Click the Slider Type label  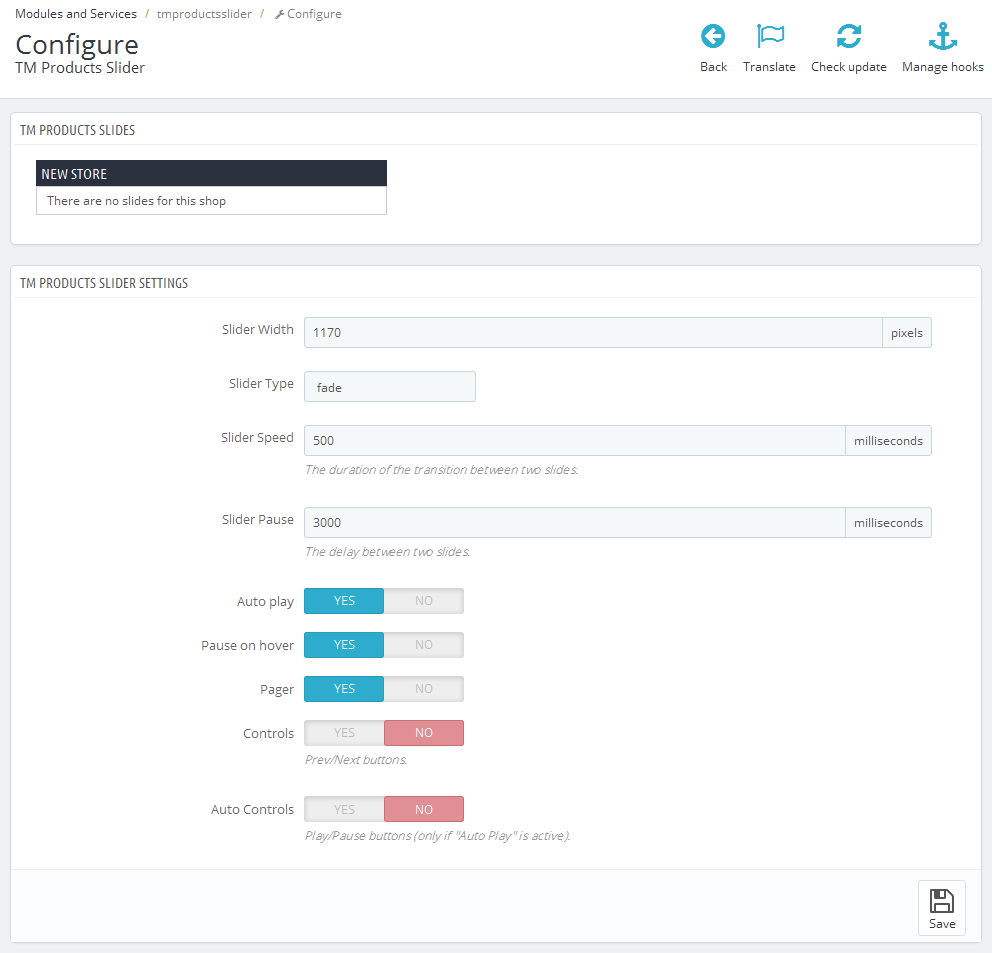tap(261, 383)
